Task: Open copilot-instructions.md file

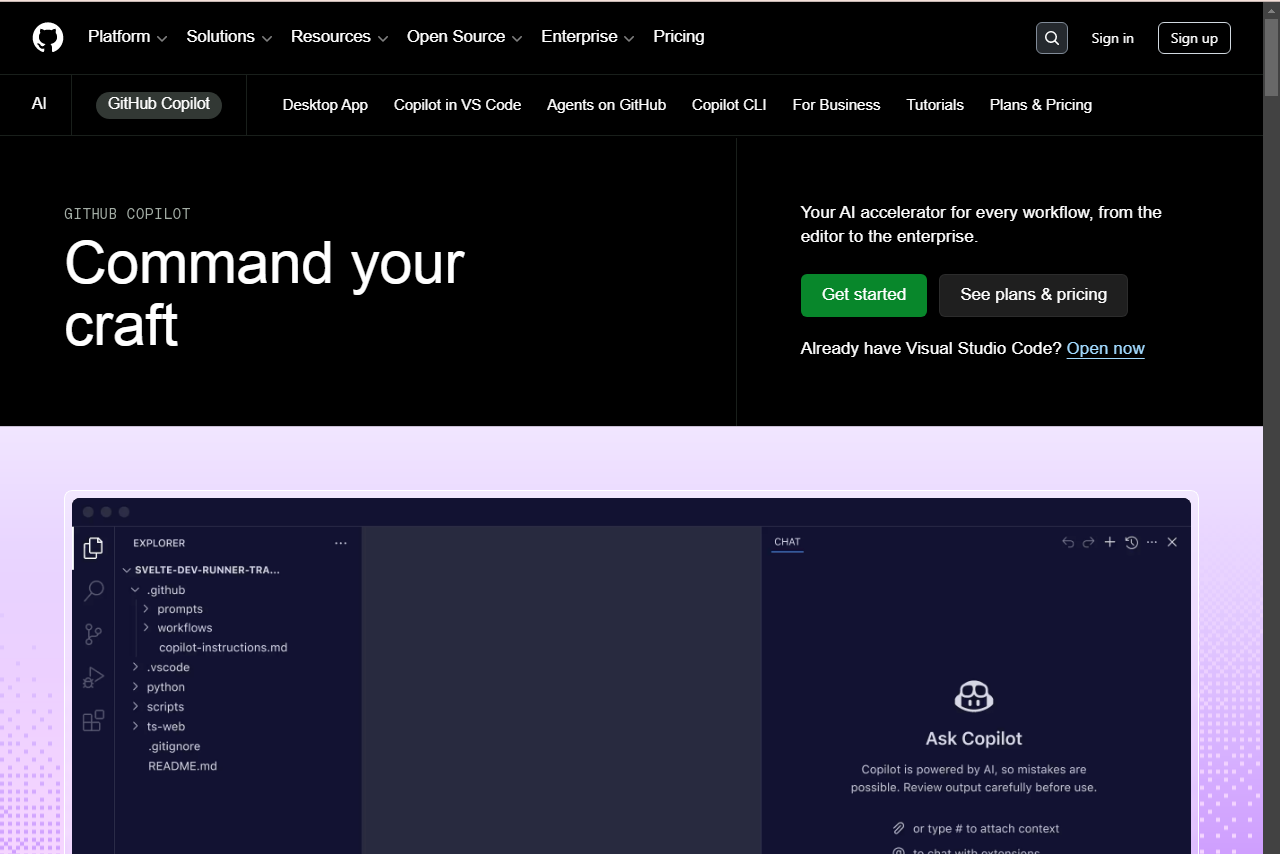Action: coord(223,648)
